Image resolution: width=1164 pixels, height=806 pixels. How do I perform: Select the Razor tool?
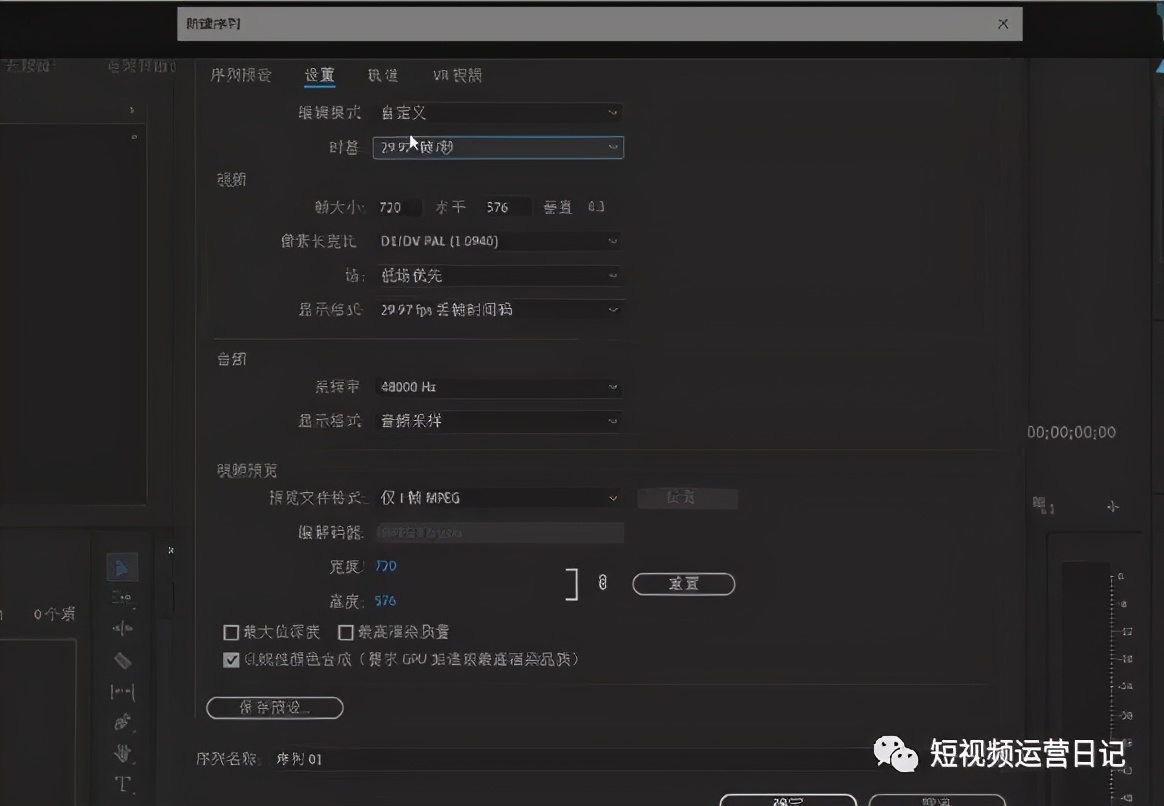[123, 660]
